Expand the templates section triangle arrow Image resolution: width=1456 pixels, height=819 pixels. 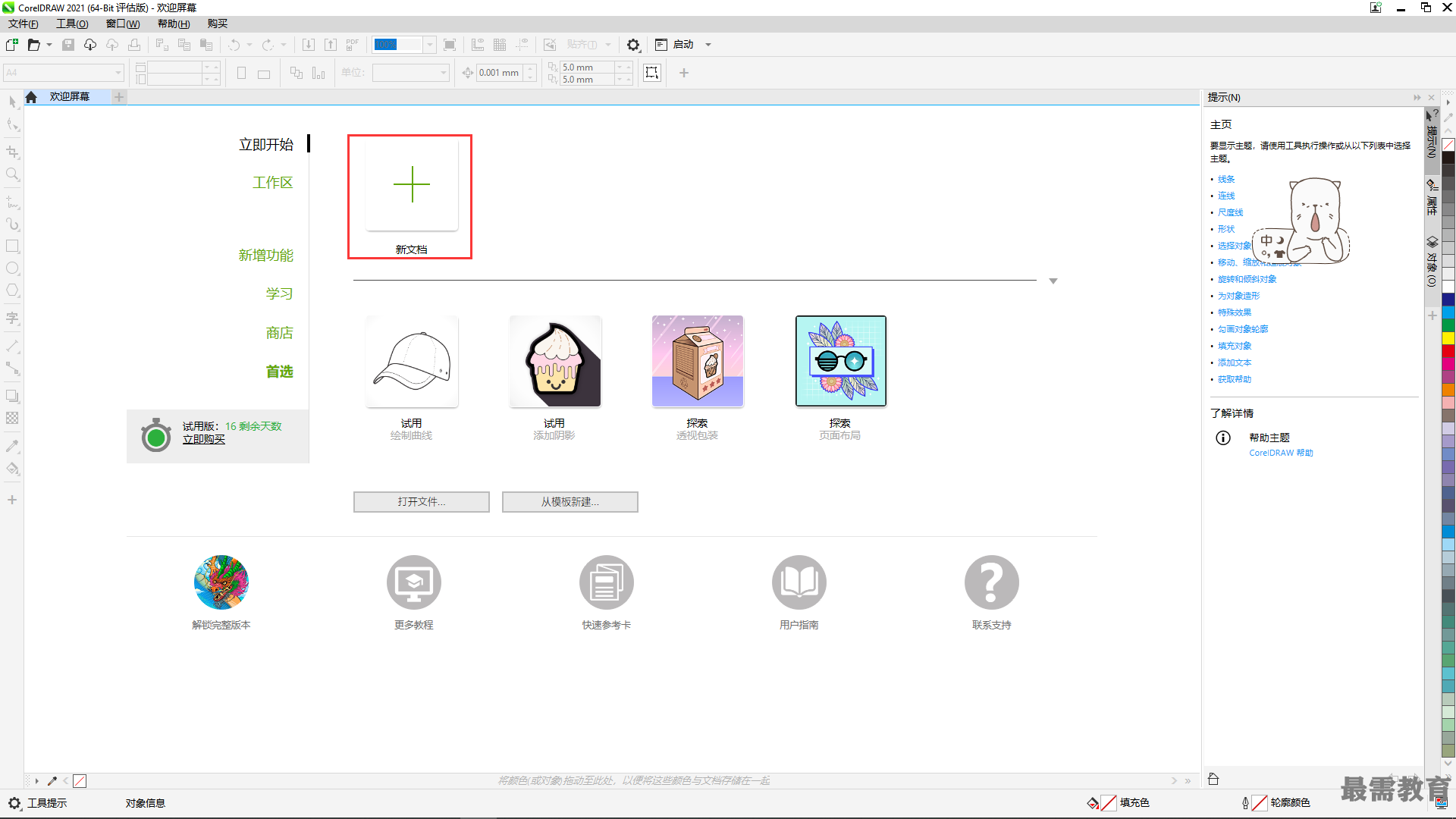tap(1053, 281)
